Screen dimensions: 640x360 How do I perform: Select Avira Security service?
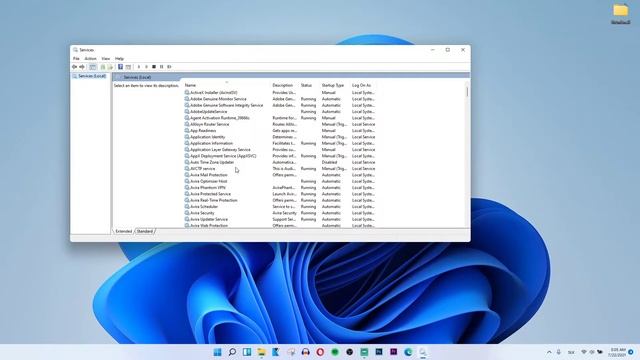click(280, 213)
